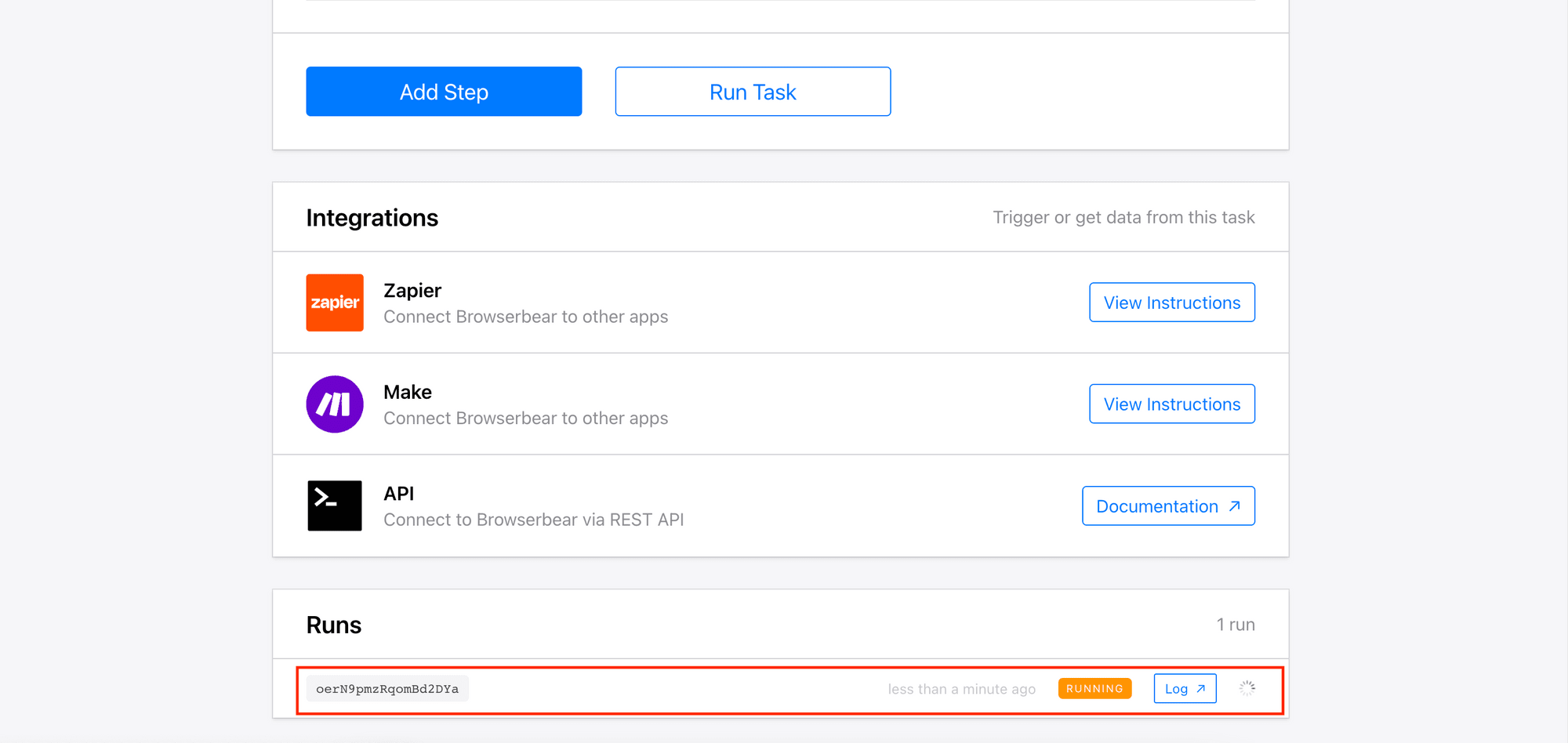Image resolution: width=1568 pixels, height=743 pixels.
Task: Open View Instructions for Zapier
Action: (x=1171, y=302)
